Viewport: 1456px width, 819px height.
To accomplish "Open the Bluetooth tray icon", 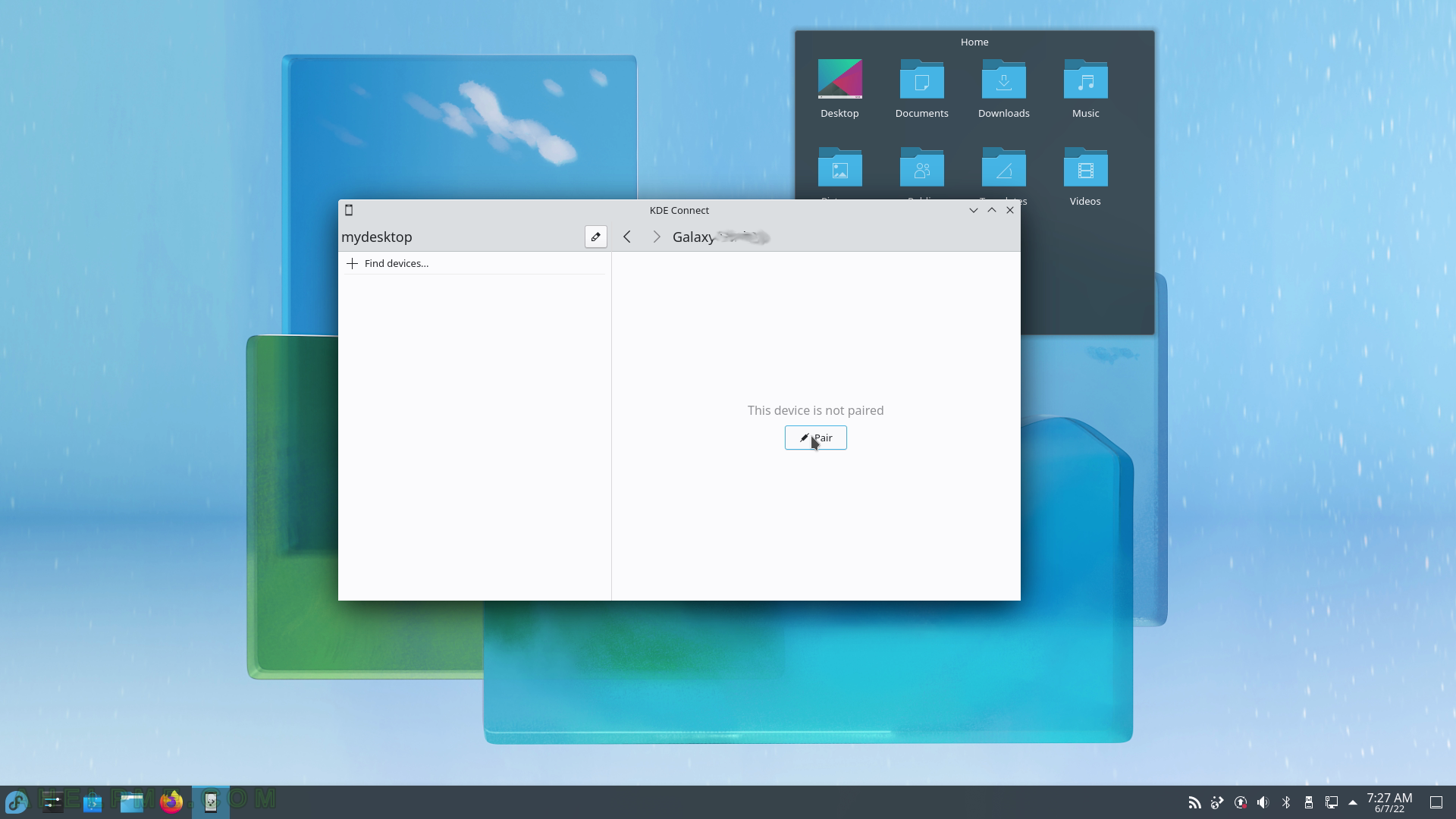I will [1286, 802].
